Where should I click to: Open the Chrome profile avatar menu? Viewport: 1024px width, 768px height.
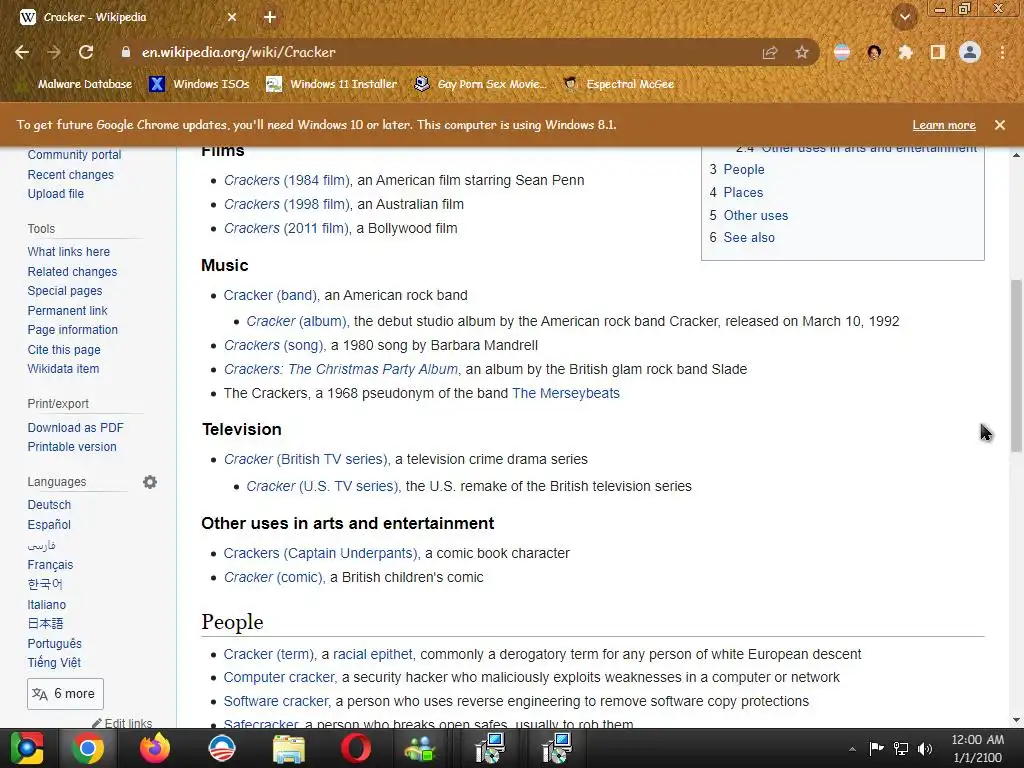(970, 52)
